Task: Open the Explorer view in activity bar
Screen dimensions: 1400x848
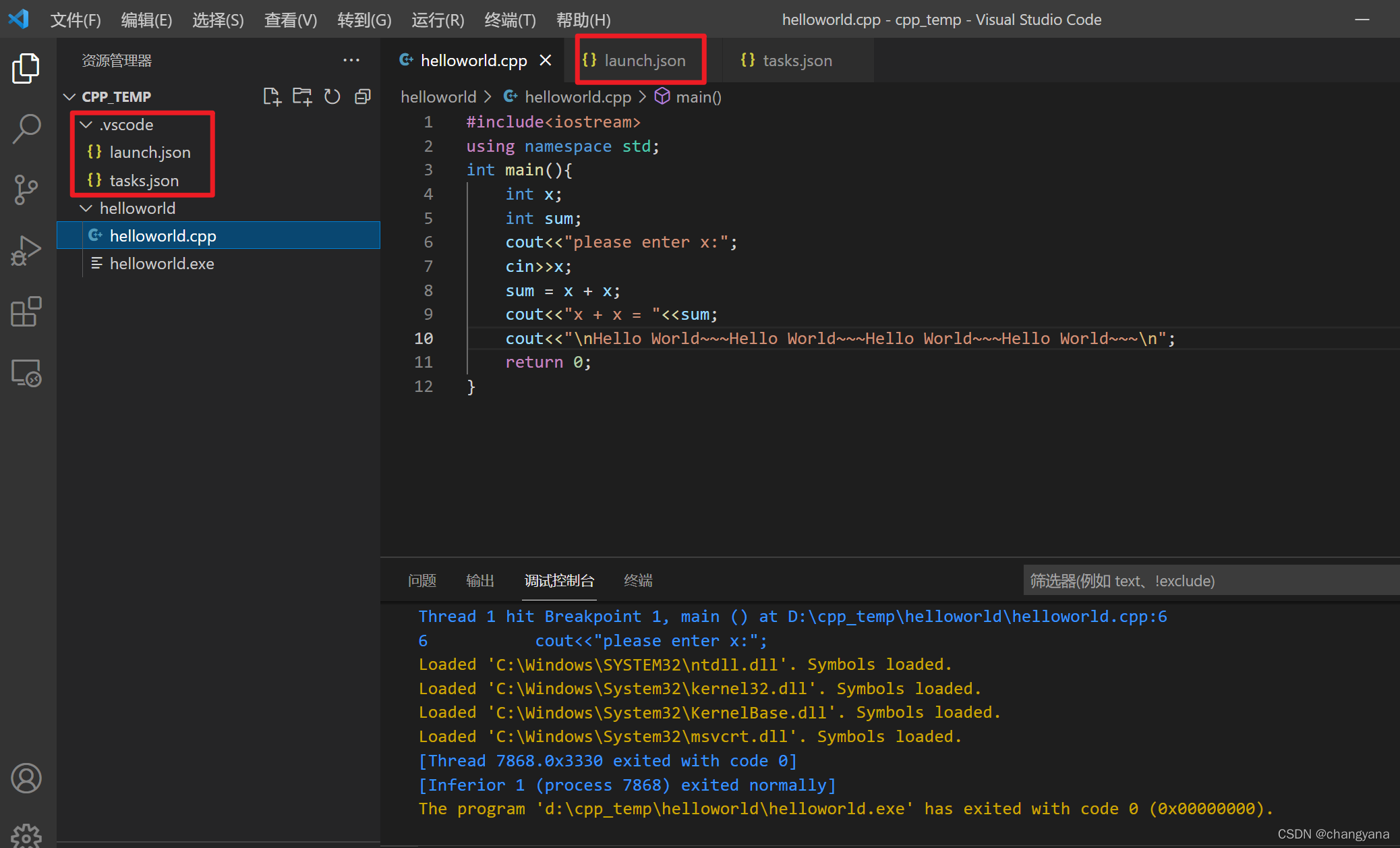Action: tap(26, 68)
